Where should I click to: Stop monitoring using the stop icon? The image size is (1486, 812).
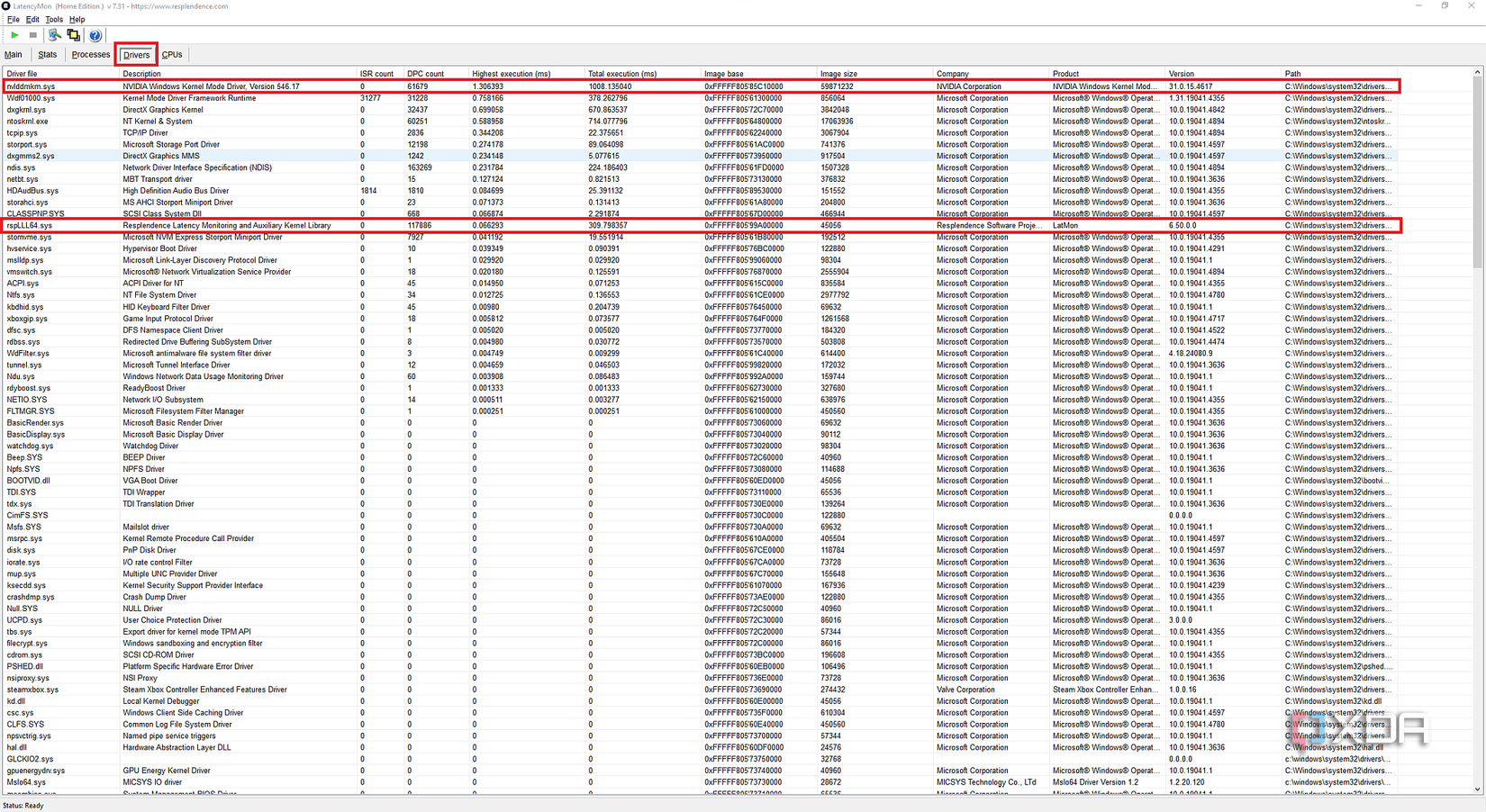(32, 35)
